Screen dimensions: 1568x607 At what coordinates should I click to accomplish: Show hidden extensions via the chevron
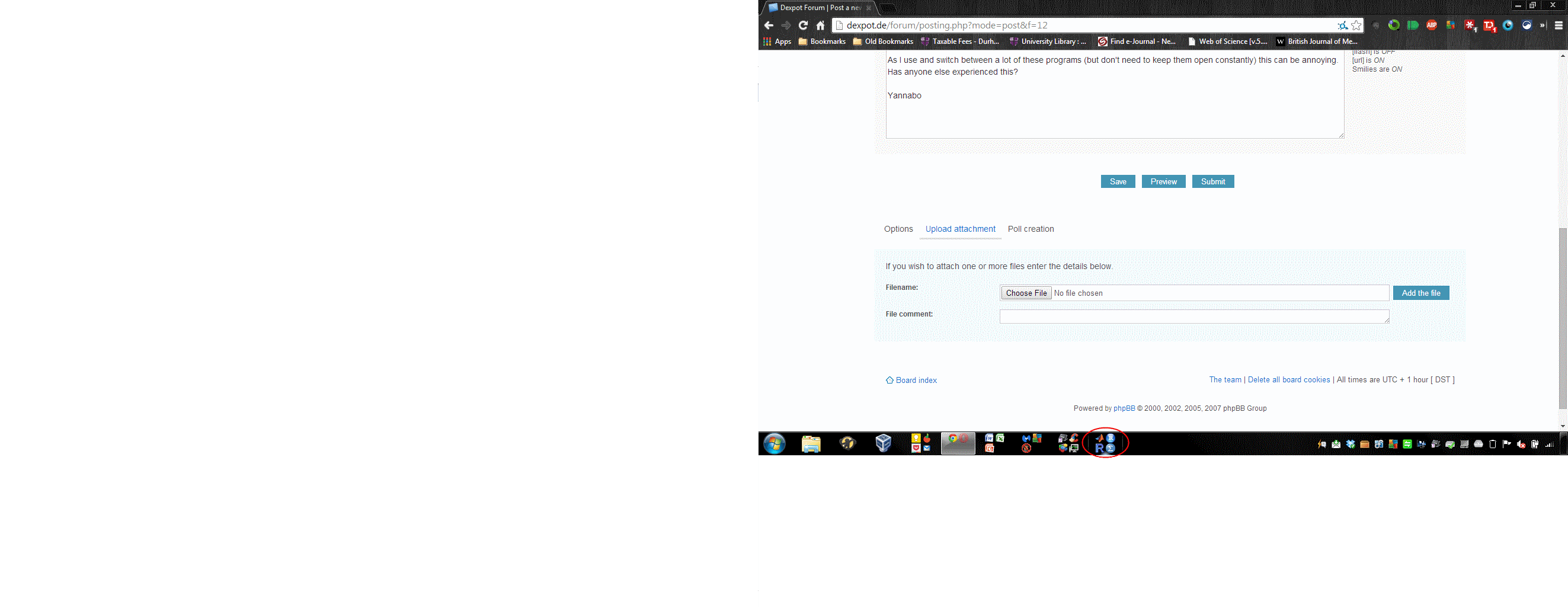1543,25
